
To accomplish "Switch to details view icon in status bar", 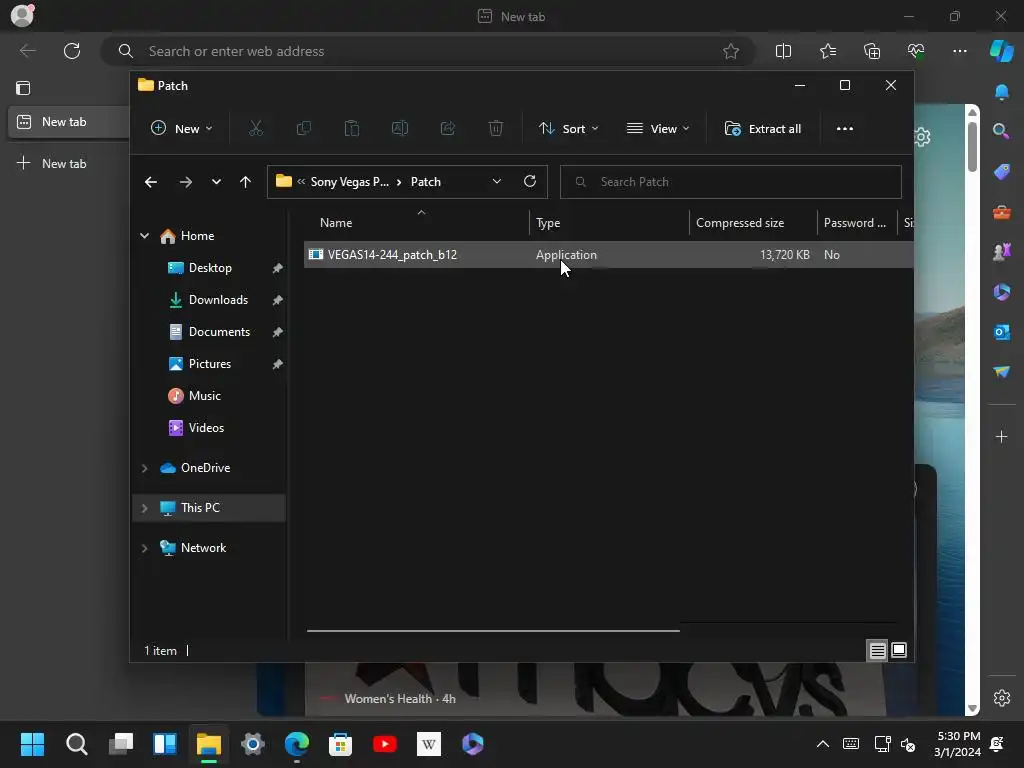I will [877, 650].
